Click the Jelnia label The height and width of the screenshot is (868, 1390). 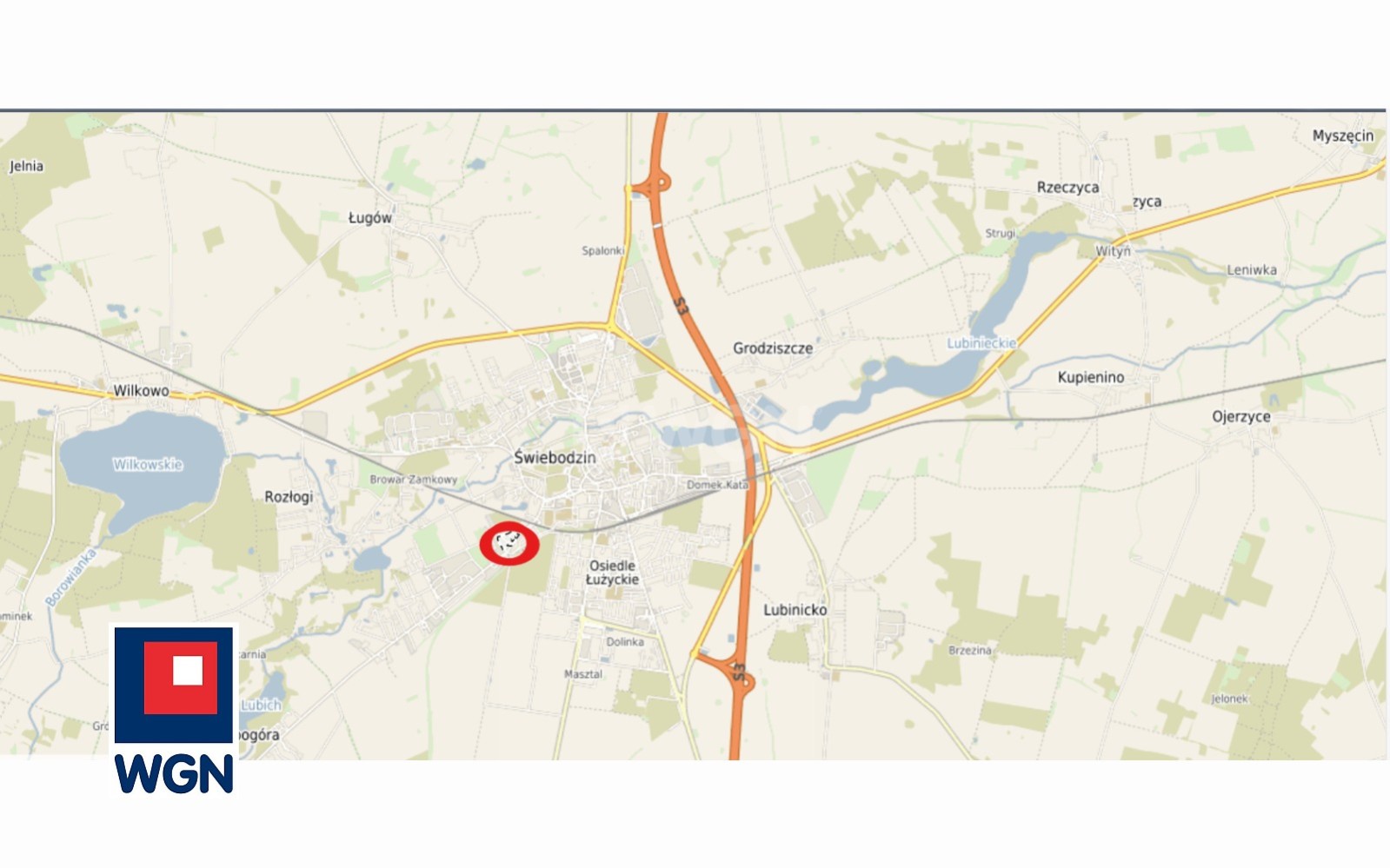click(x=26, y=166)
